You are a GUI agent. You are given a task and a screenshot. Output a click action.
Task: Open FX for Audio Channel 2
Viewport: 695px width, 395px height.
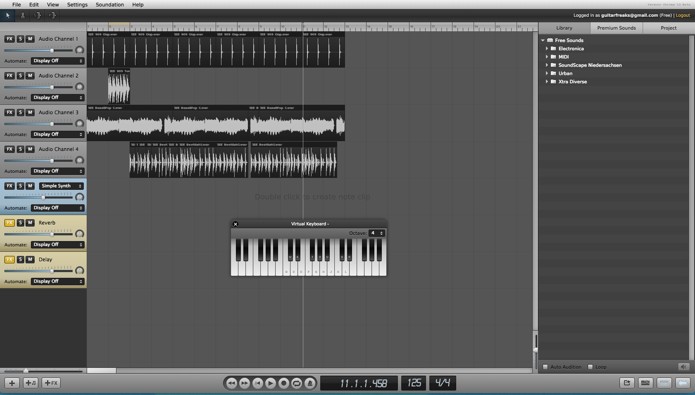(9, 76)
